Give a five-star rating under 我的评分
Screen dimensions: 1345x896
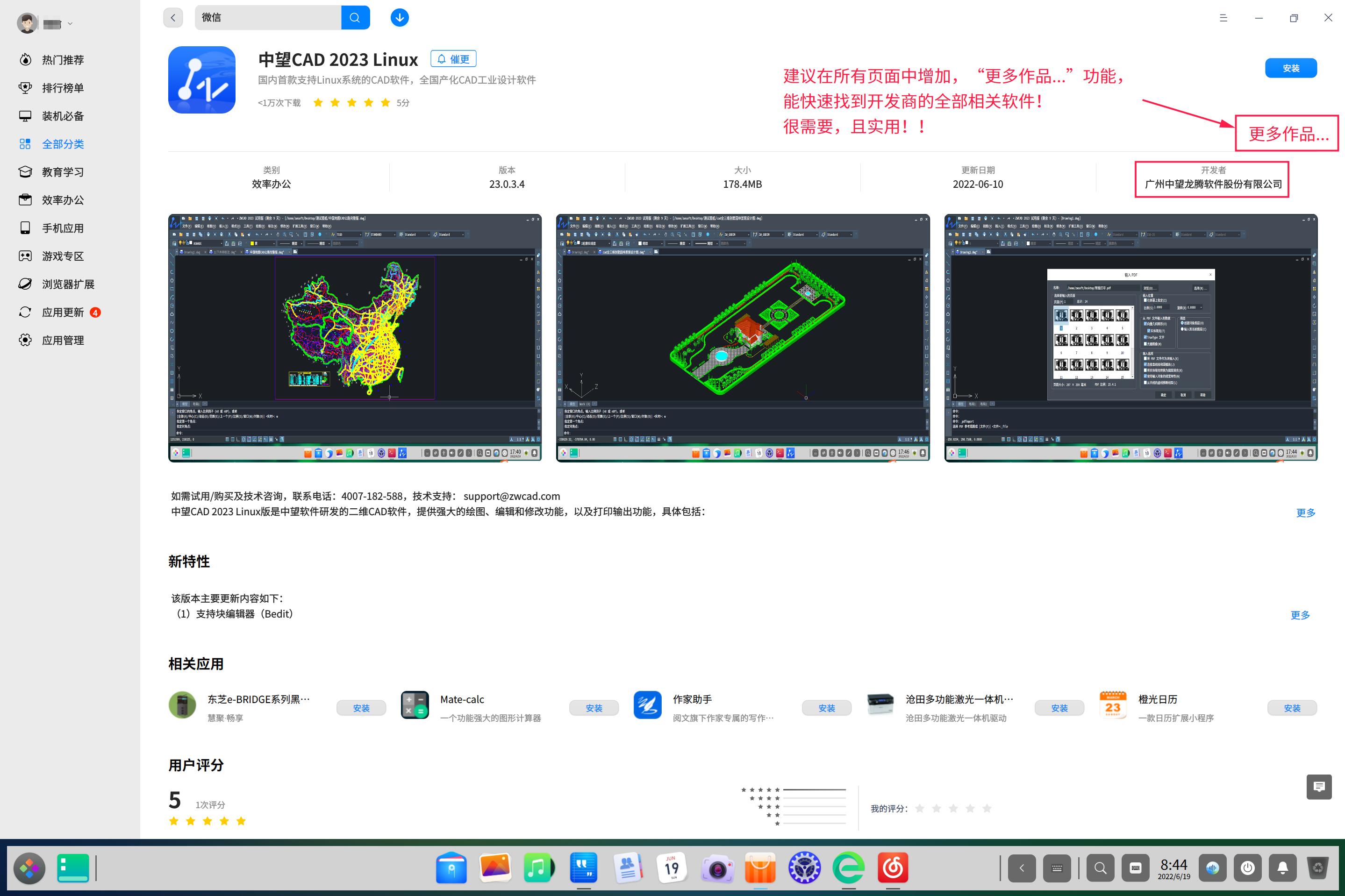click(986, 808)
